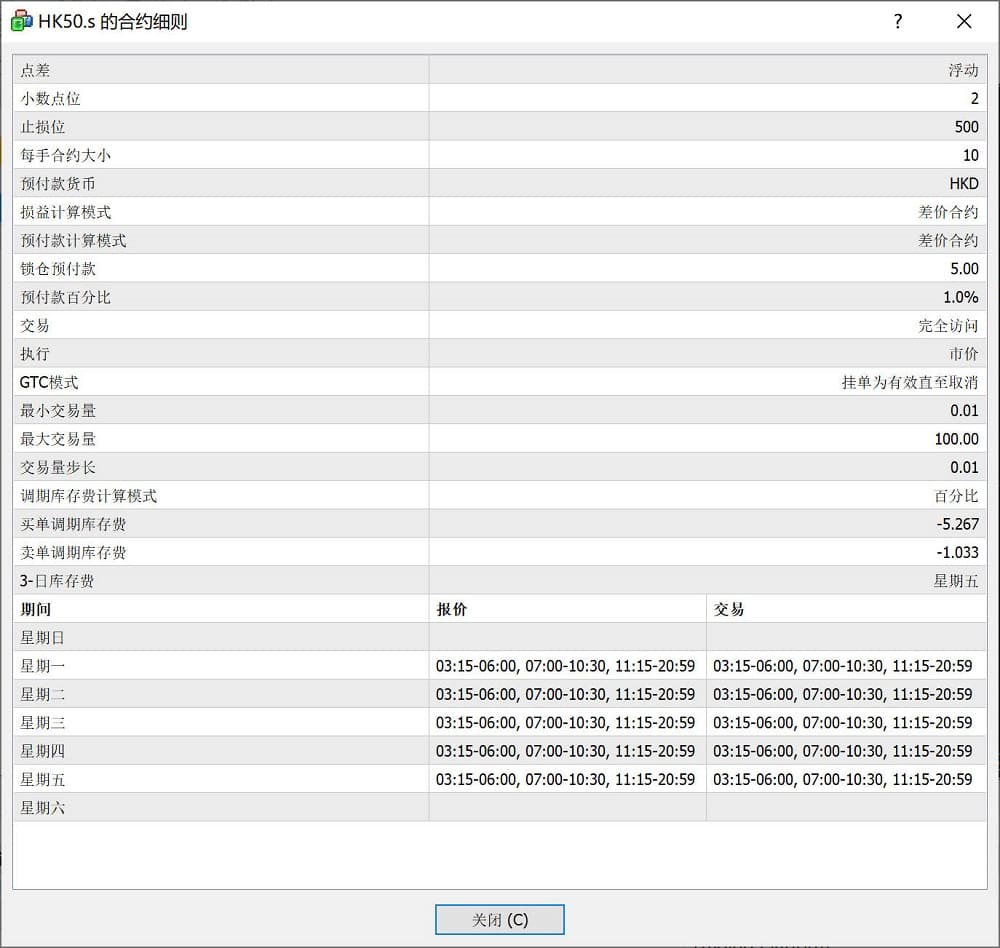The height and width of the screenshot is (948, 1000).
Task: Click the 交易 column header
Action: click(729, 609)
